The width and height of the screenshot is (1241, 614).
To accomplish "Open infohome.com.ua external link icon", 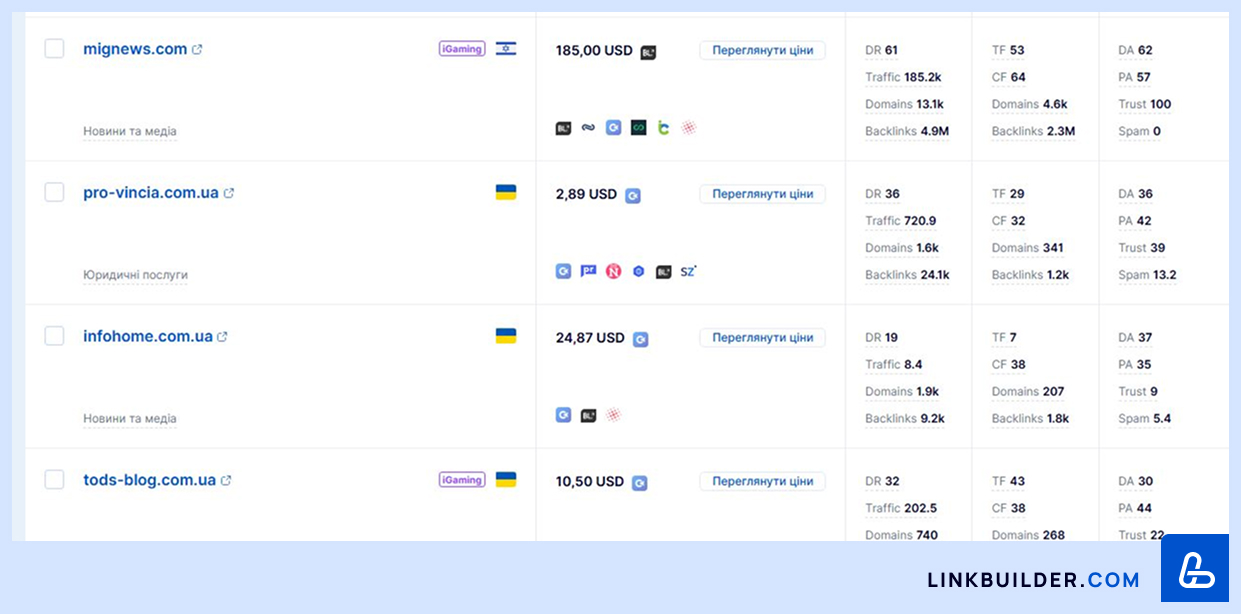I will [x=223, y=337].
